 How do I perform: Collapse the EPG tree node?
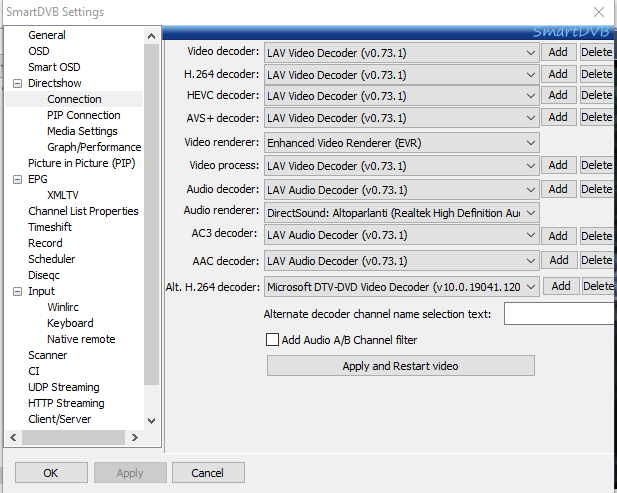coord(17,179)
